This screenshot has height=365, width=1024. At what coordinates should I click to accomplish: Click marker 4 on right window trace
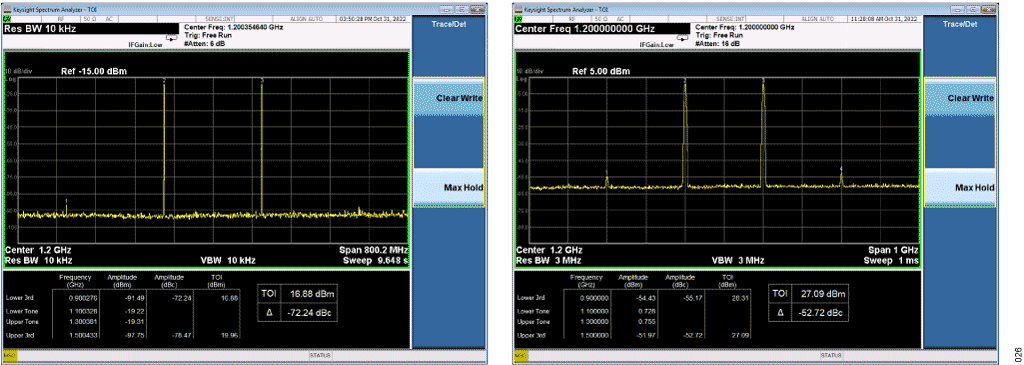click(x=841, y=168)
